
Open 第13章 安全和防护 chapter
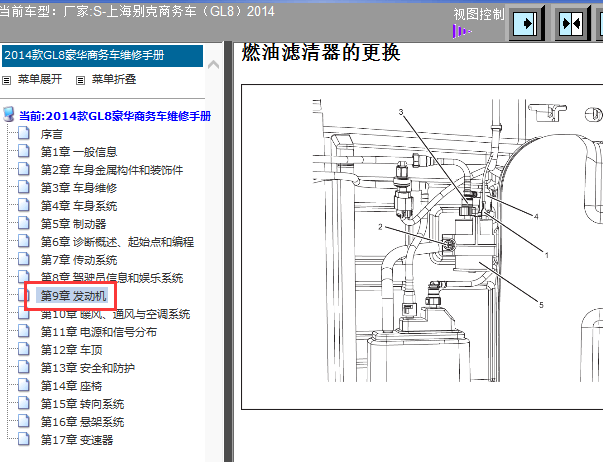coord(88,368)
